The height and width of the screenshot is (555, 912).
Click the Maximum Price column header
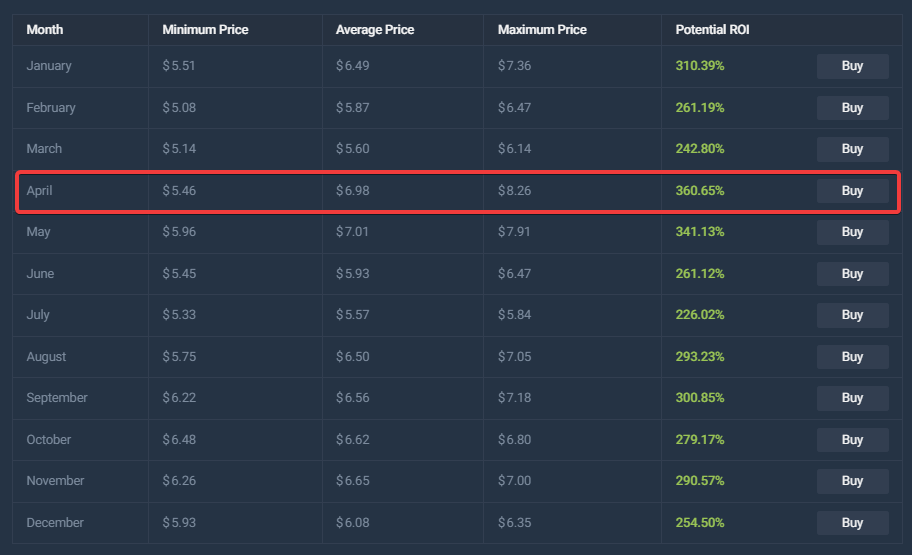[x=541, y=29]
